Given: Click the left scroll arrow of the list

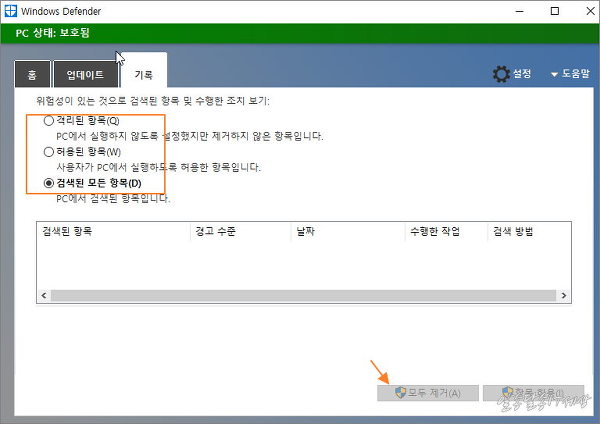Looking at the screenshot, I should pos(44,296).
